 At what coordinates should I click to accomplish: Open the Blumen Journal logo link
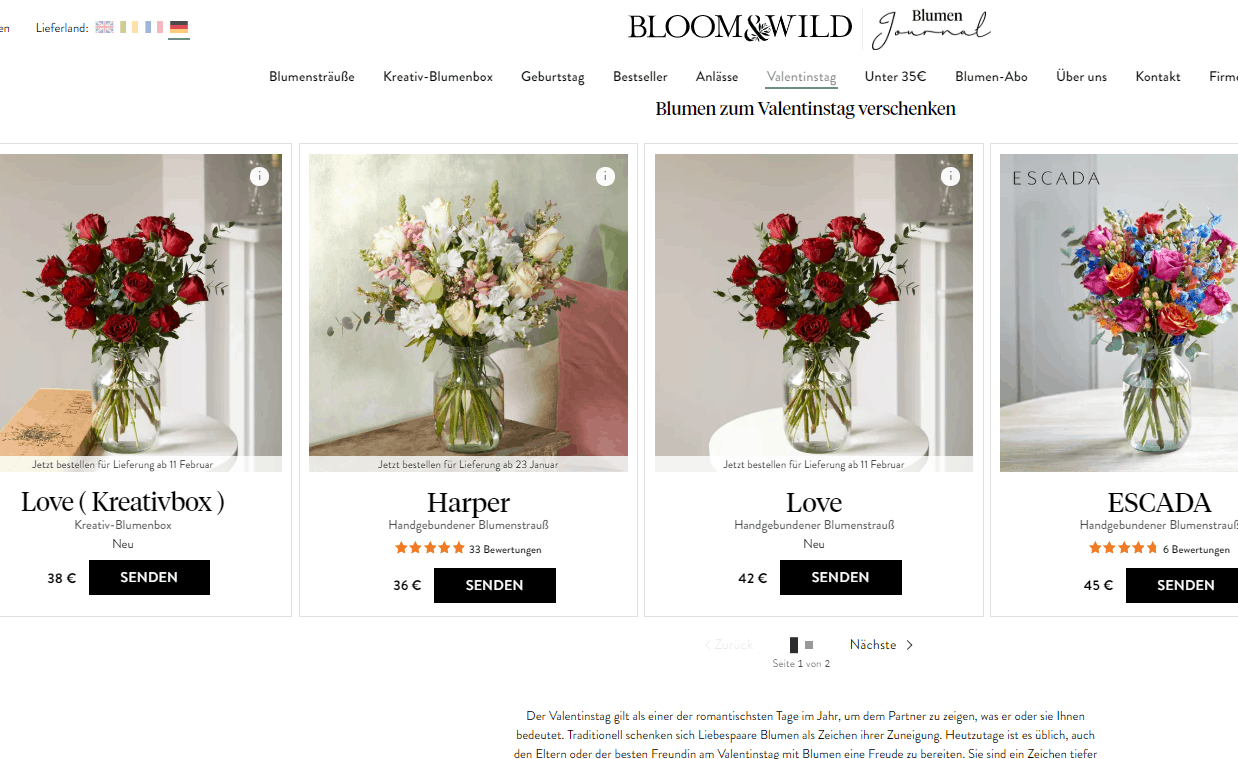click(x=931, y=29)
